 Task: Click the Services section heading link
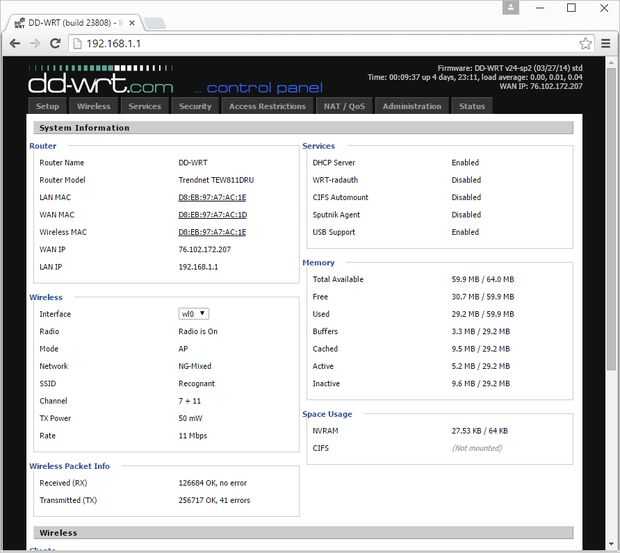tap(319, 146)
